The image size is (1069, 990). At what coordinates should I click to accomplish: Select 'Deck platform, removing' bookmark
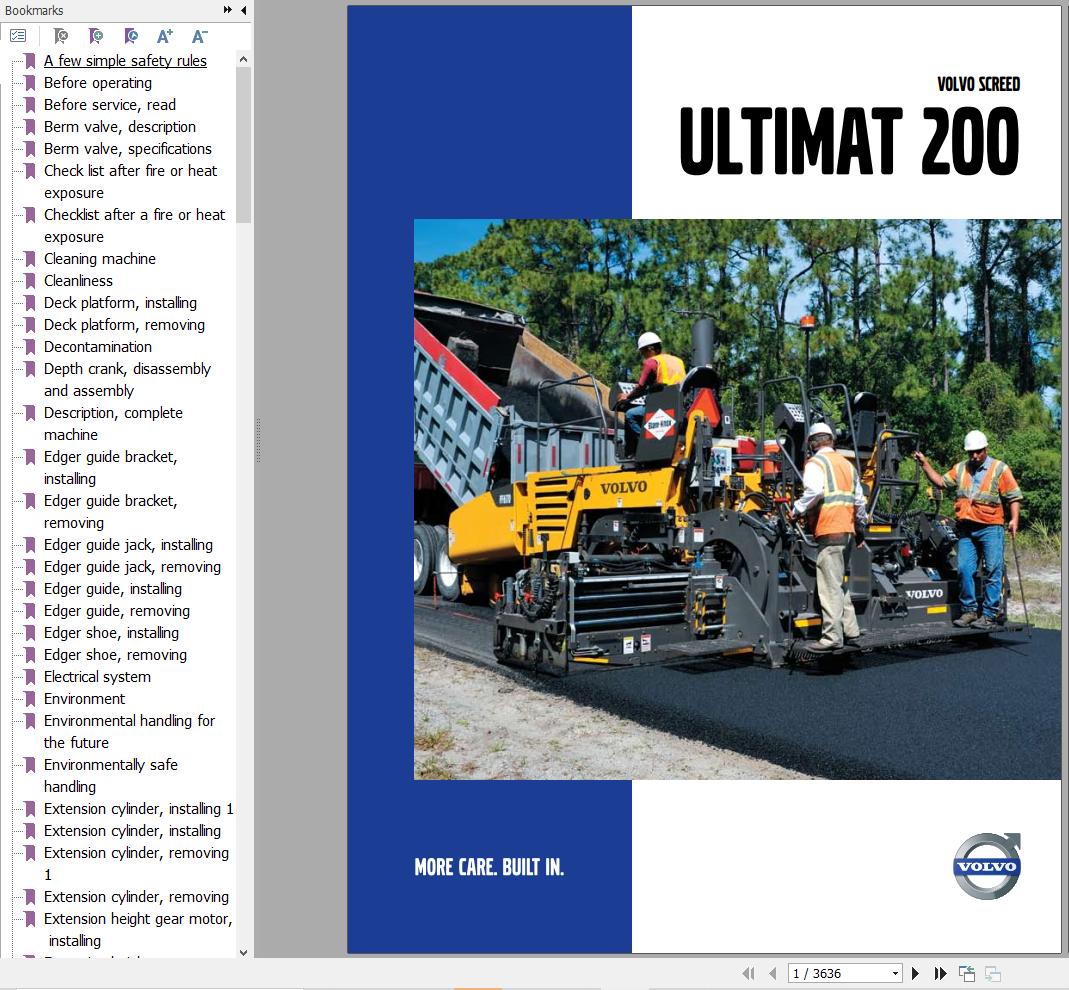124,325
